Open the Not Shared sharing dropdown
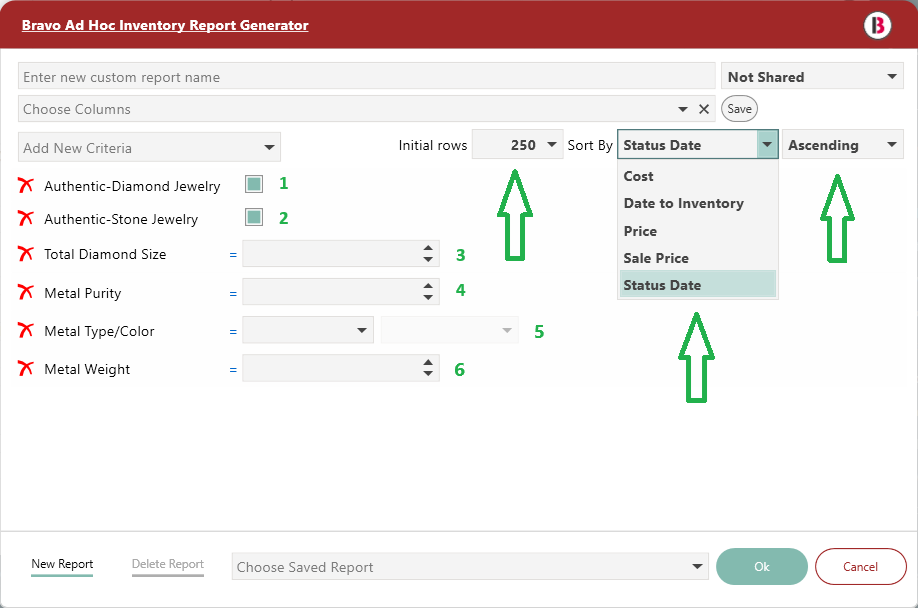Screen dimensions: 918x608 812,77
